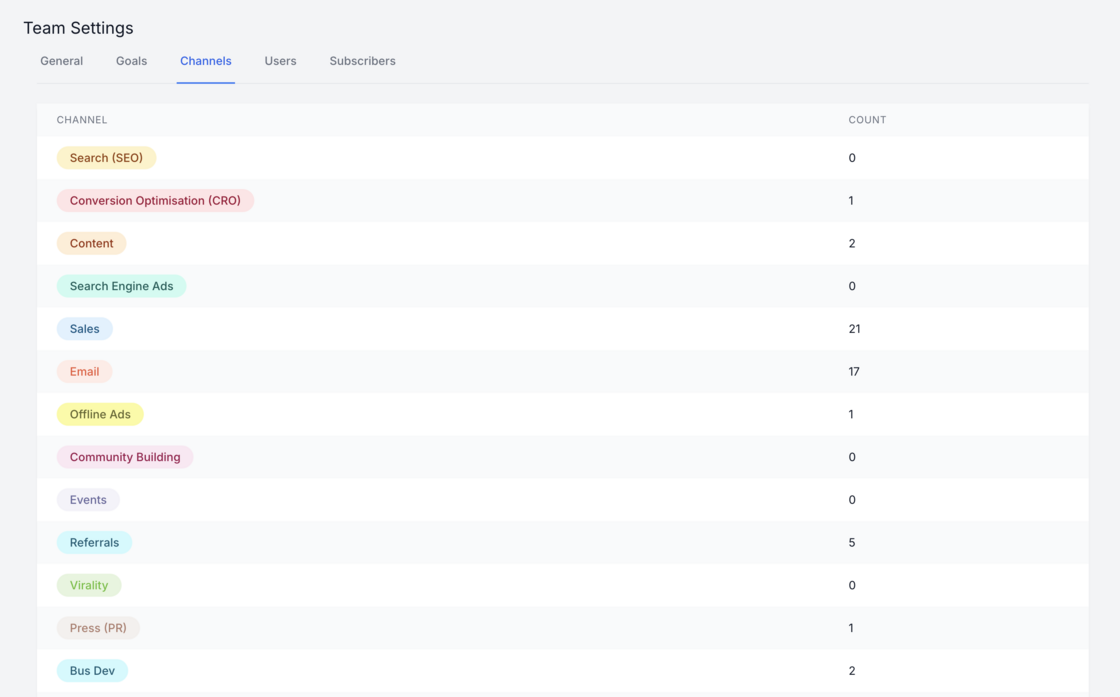The width and height of the screenshot is (1120, 697).
Task: Open the Community Building tag
Action: coord(125,458)
